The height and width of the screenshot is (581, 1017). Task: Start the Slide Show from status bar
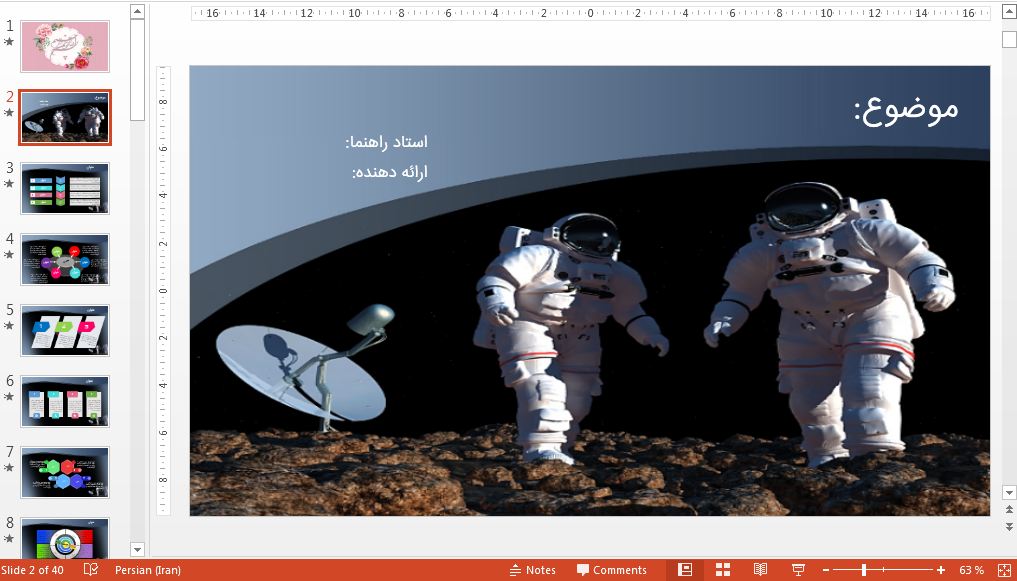click(798, 570)
